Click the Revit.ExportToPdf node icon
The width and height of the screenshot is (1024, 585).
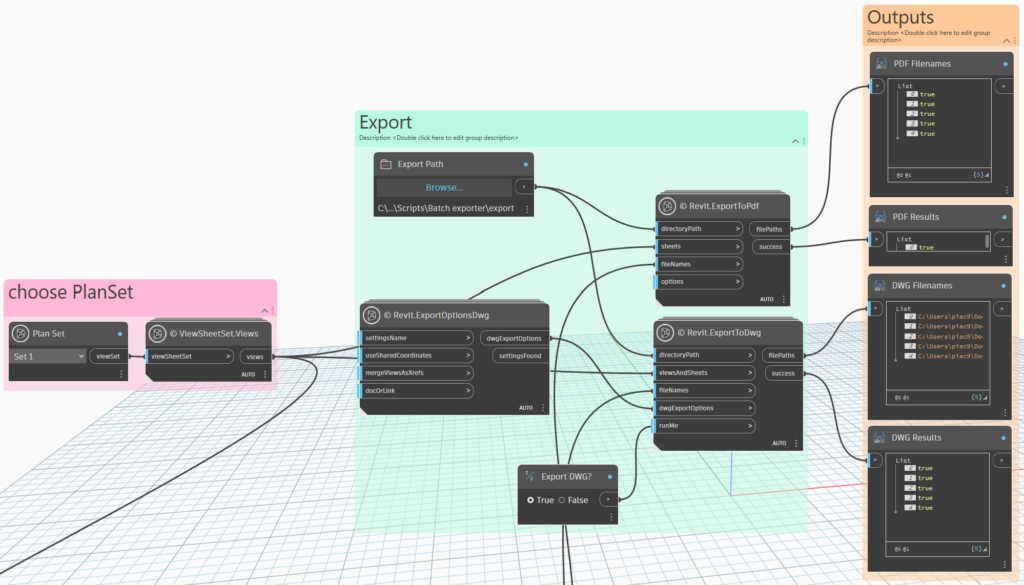coord(668,207)
